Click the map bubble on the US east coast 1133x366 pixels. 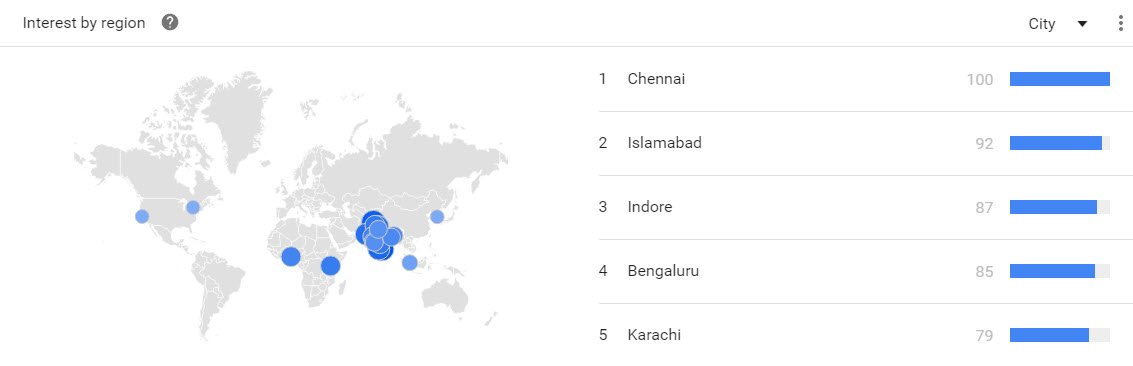click(193, 207)
